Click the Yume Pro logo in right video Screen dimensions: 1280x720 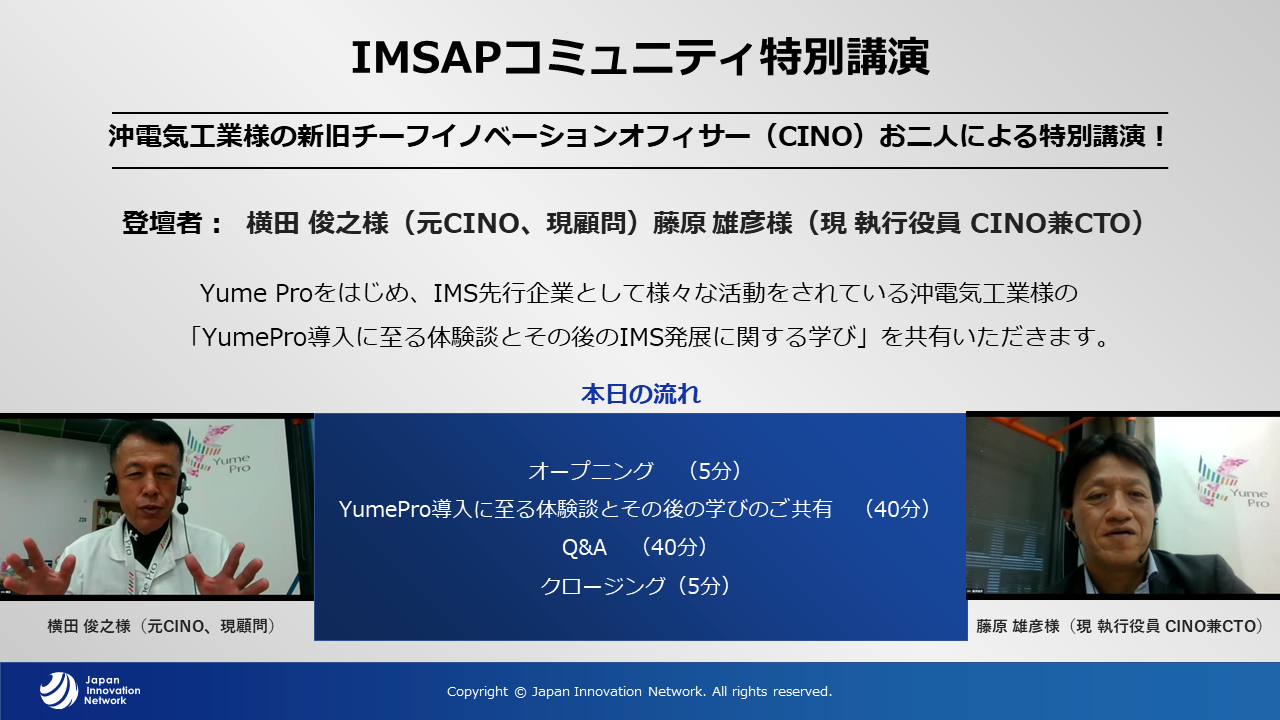1232,482
